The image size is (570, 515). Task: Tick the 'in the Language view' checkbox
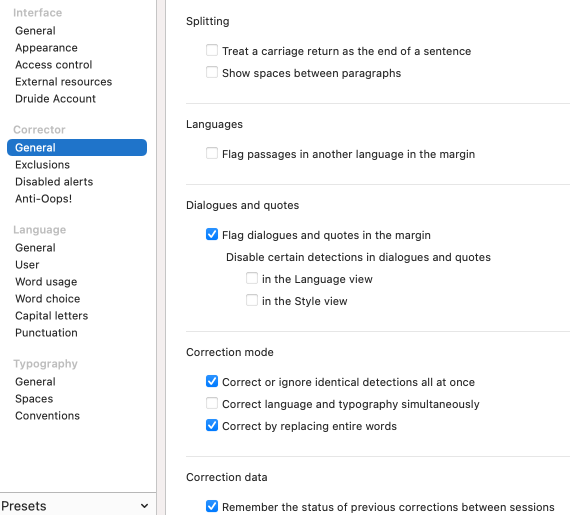point(252,278)
